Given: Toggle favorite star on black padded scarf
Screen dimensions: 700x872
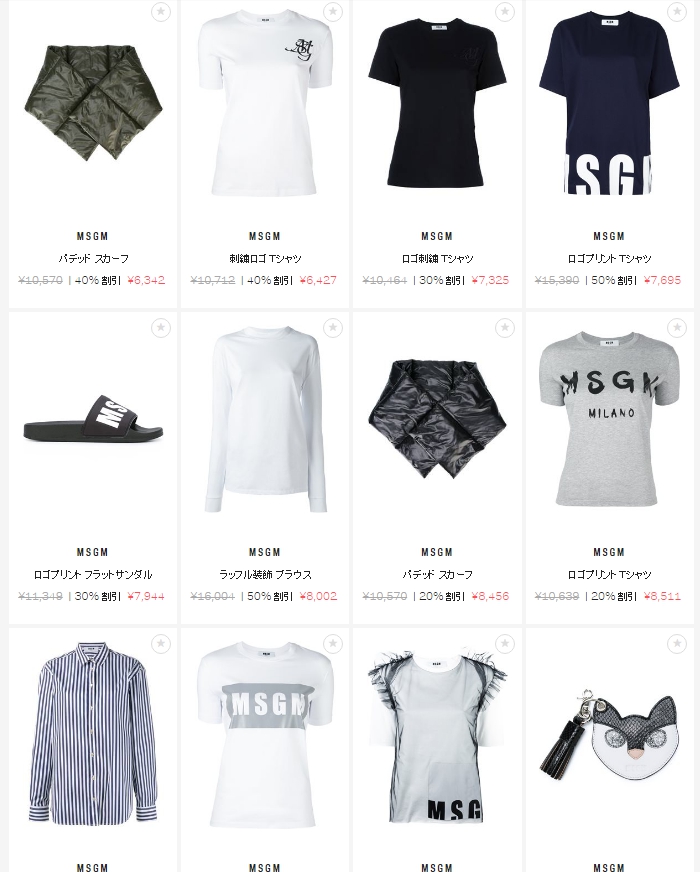Looking at the screenshot, I should click(x=505, y=328).
